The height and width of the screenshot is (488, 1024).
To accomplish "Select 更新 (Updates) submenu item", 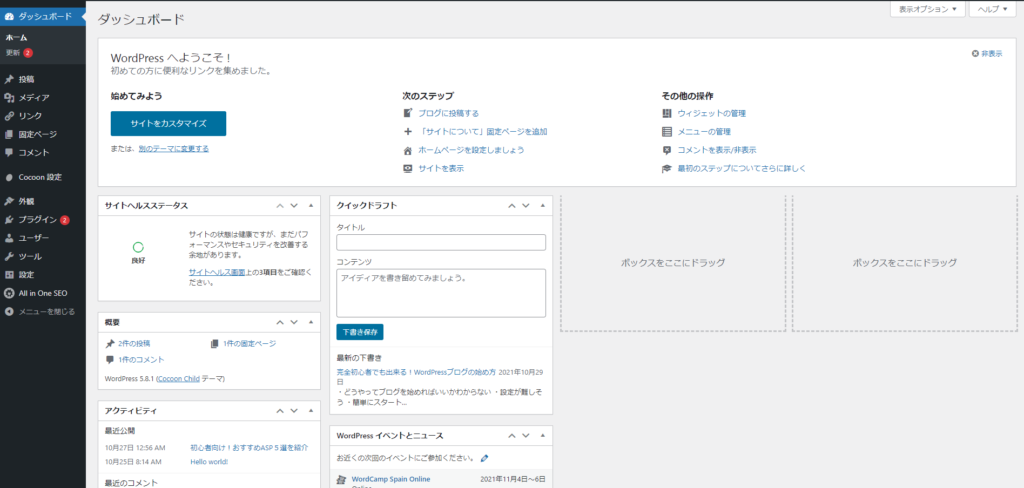I will coord(14,52).
